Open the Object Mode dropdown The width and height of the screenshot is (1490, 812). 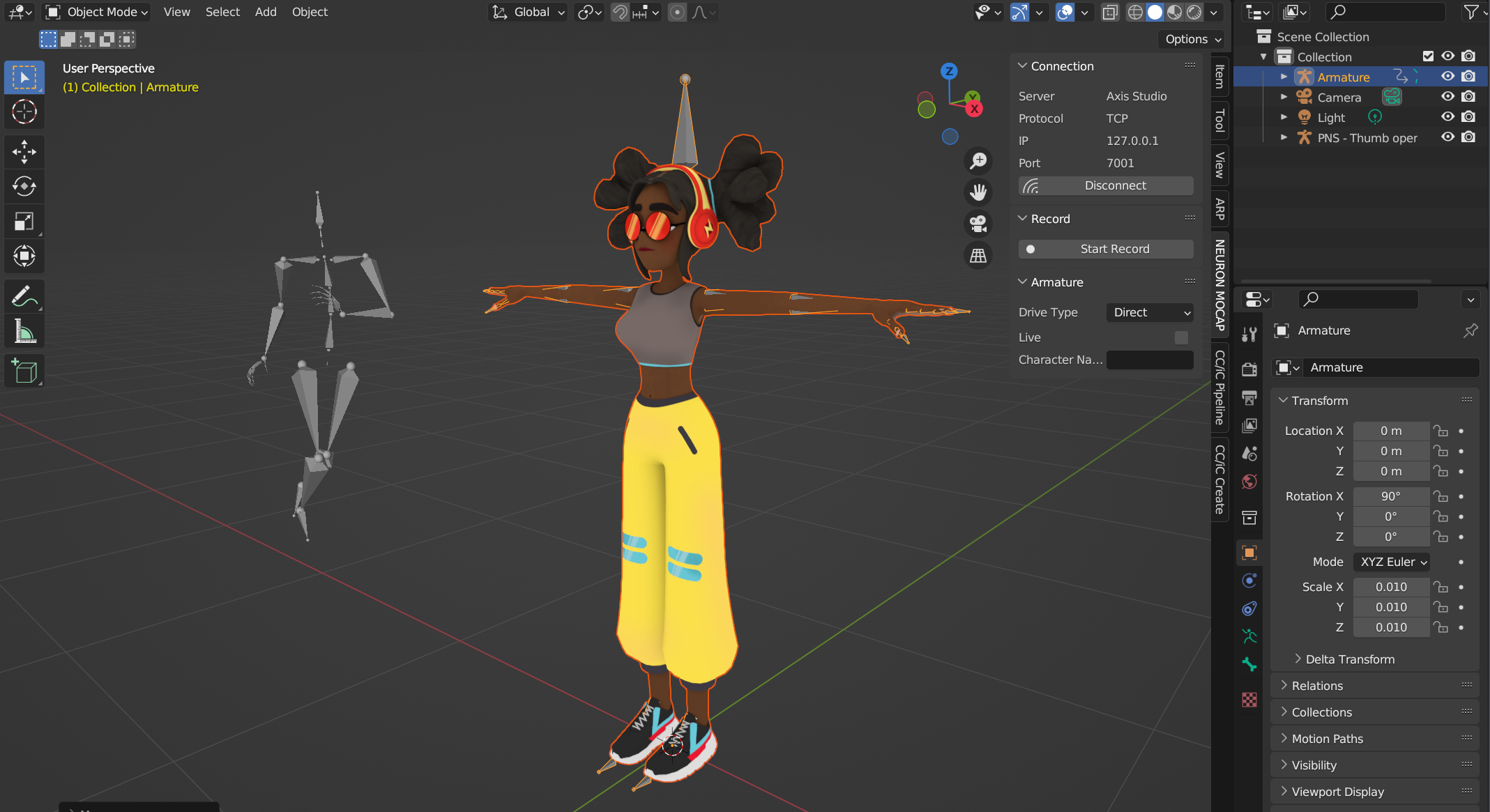tap(97, 12)
